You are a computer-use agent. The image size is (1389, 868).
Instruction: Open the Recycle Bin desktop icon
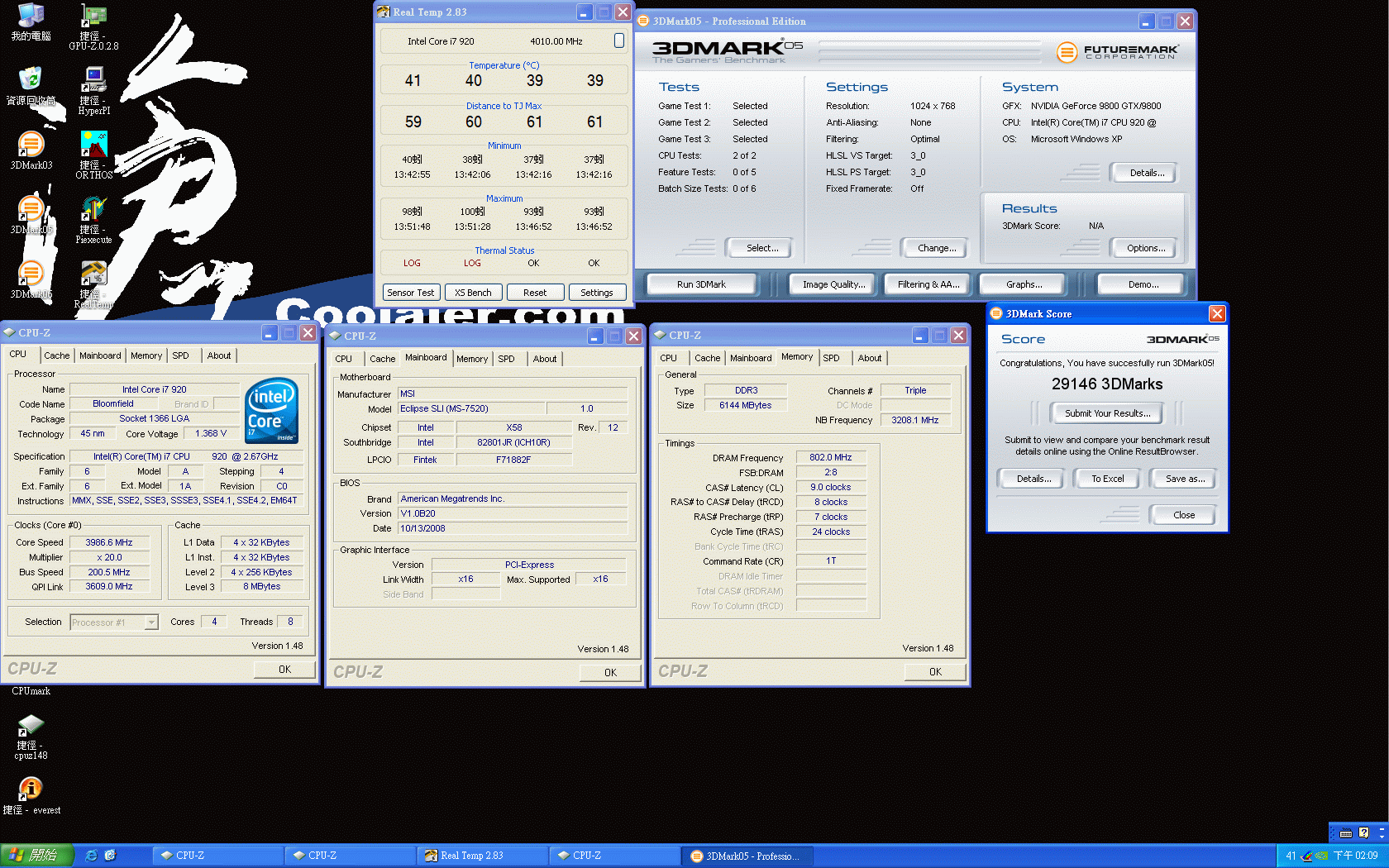click(x=31, y=86)
